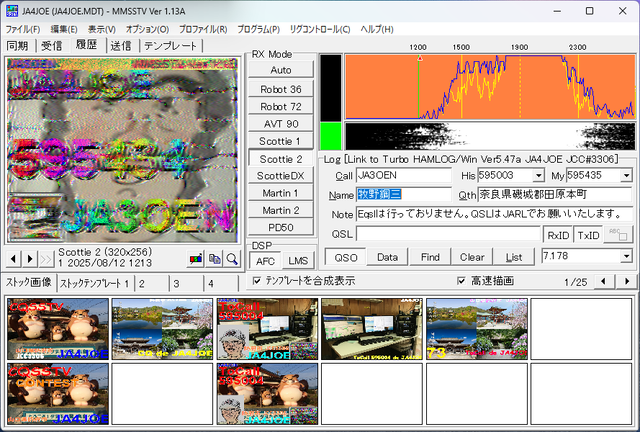Open プログラム(P) menu
This screenshot has height=432, width=640.
[x=258, y=29]
